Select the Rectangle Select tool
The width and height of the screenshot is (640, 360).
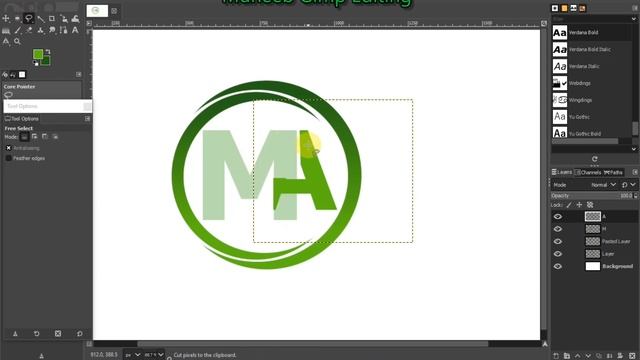click(x=17, y=18)
